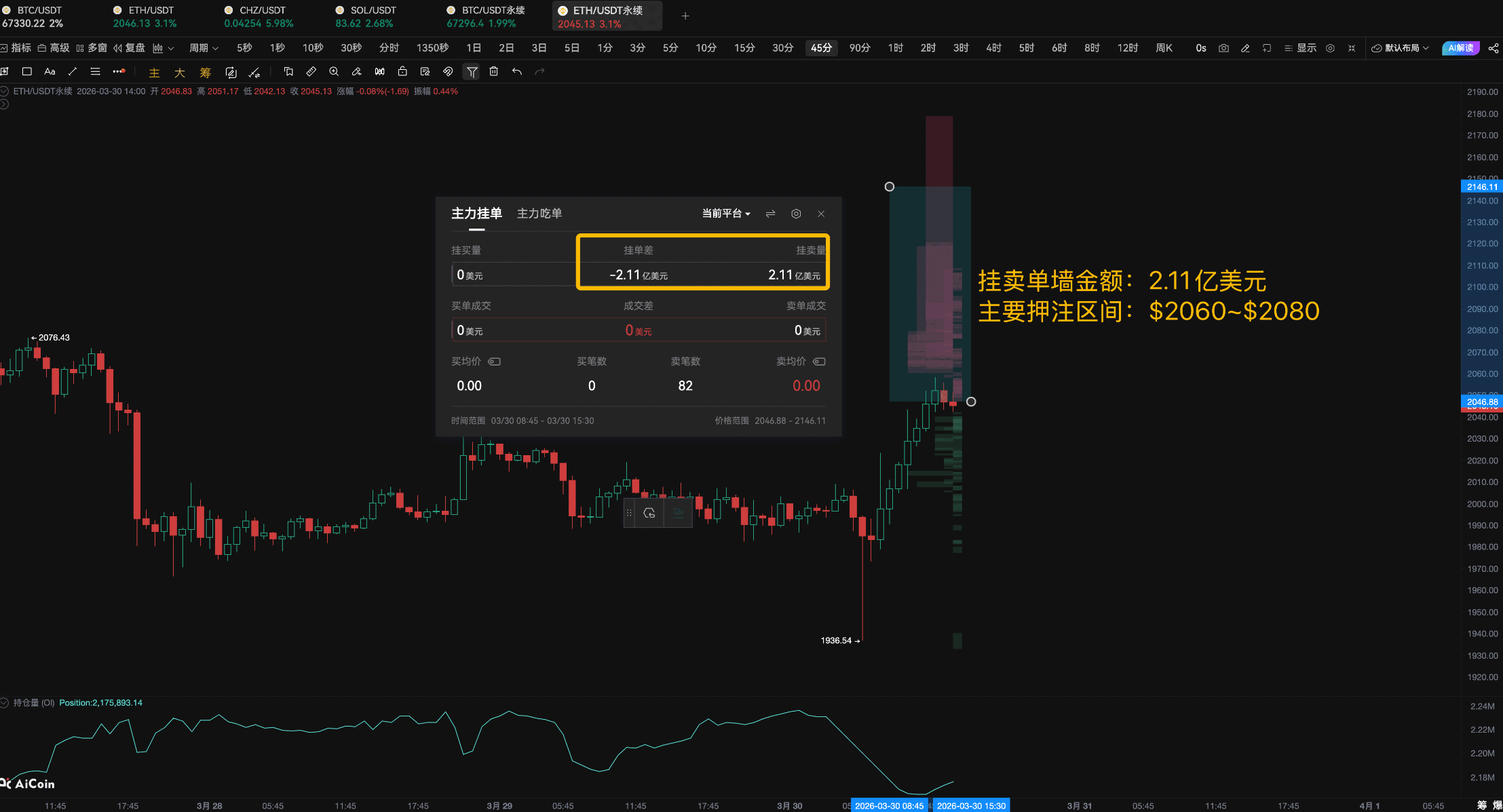1503x812 pixels.
Task: Open settings gear in 主力挂单 panel
Action: point(796,214)
